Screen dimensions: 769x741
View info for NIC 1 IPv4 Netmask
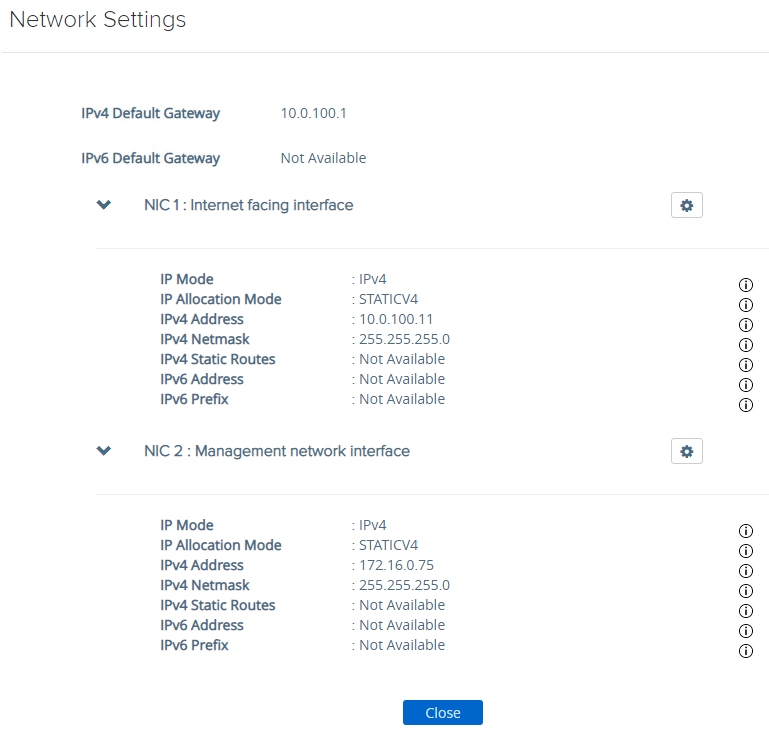pyautogui.click(x=745, y=345)
